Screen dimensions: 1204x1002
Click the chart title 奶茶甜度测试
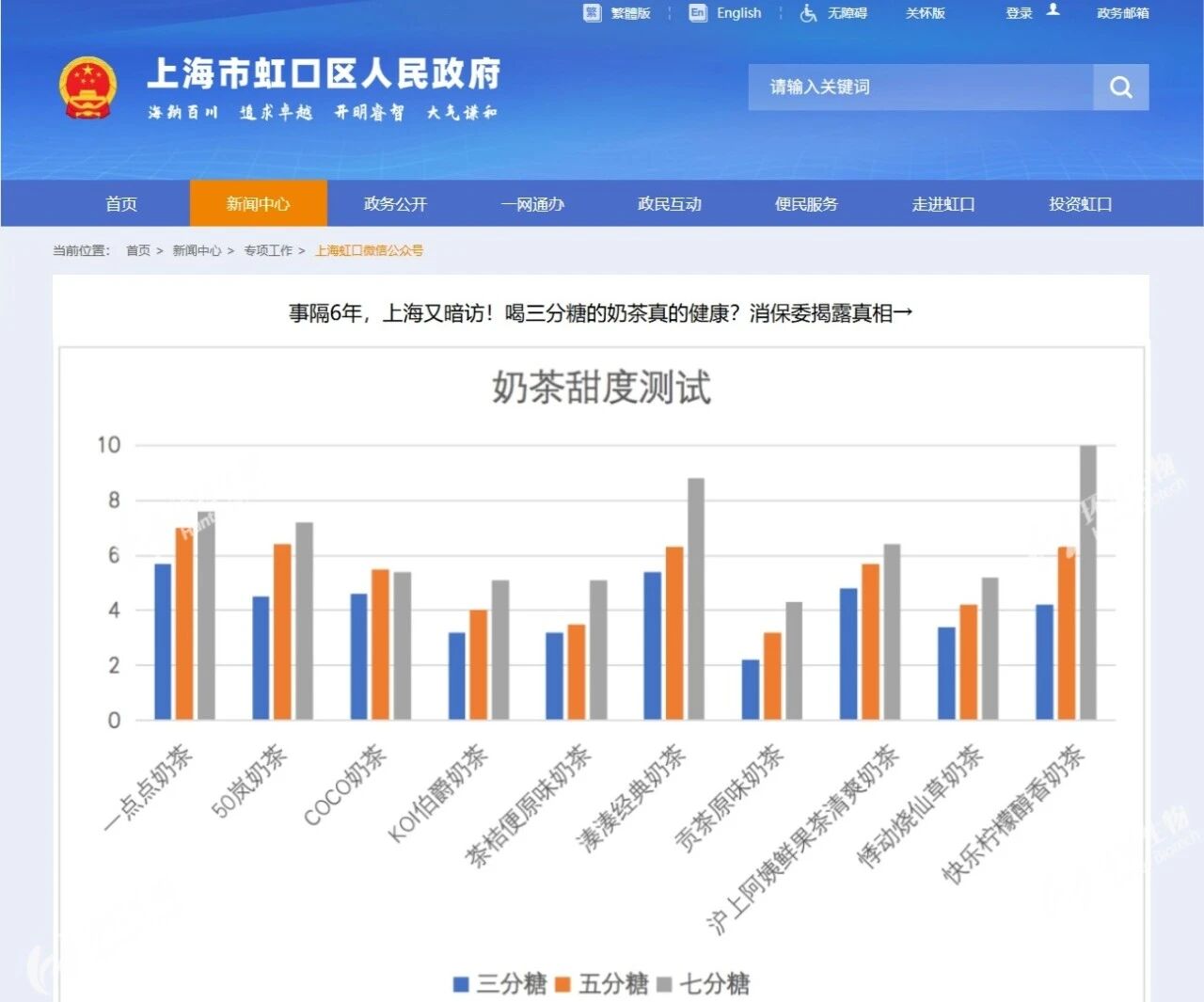point(601,387)
